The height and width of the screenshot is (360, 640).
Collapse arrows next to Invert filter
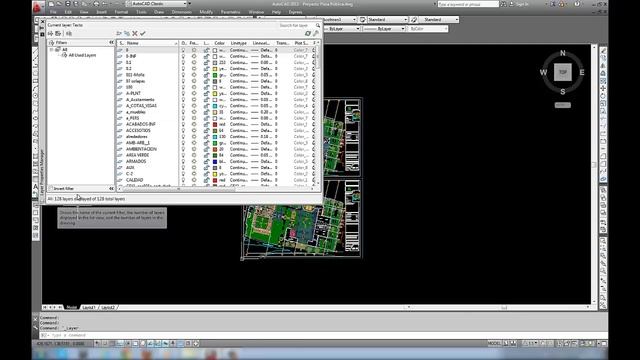(111, 189)
